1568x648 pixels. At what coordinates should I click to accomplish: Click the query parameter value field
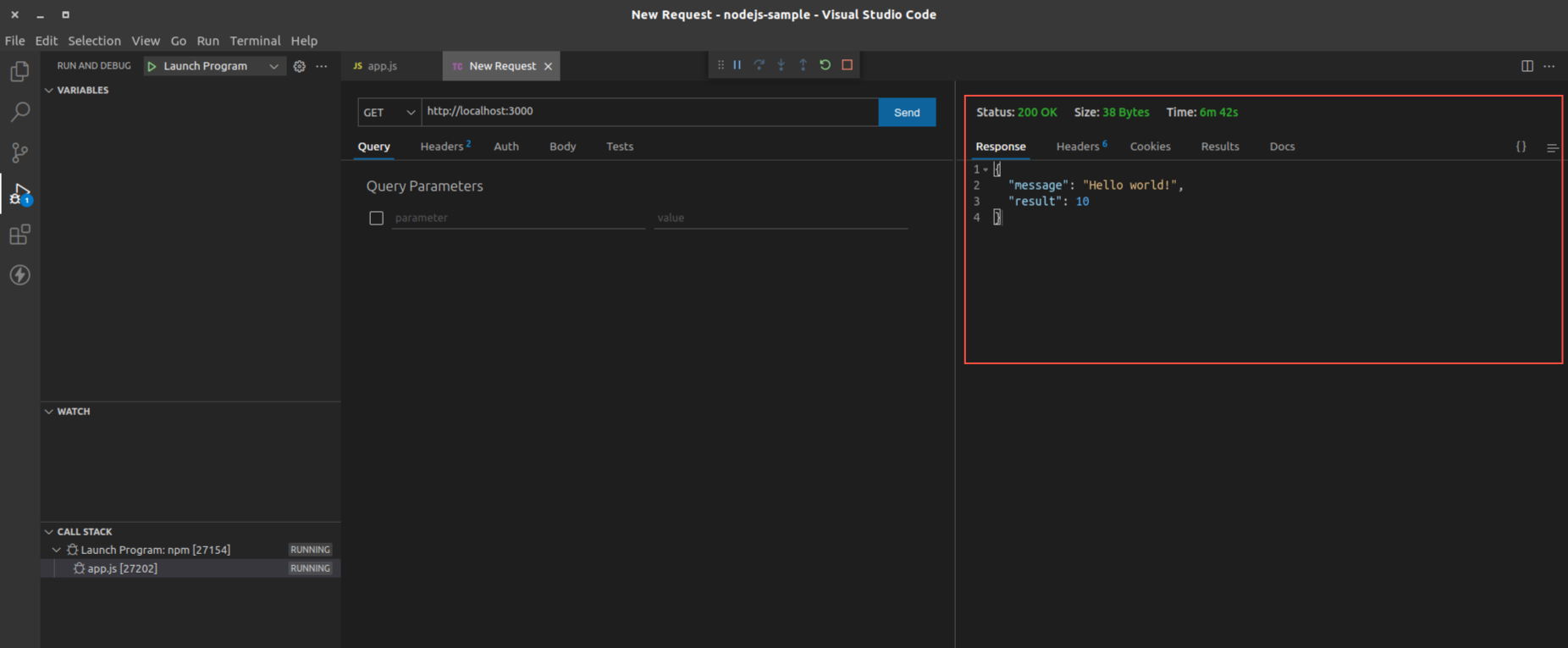pyautogui.click(x=781, y=219)
